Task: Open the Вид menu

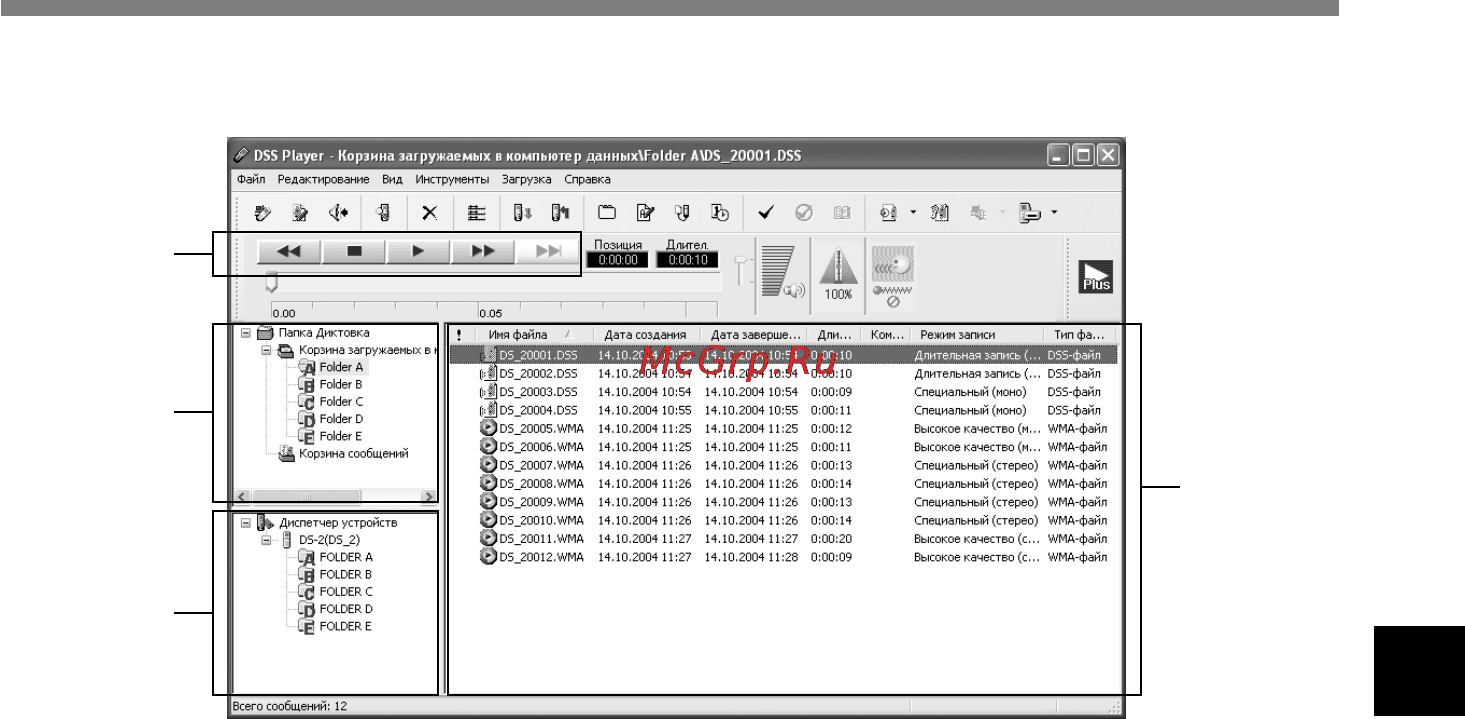Action: click(x=392, y=180)
